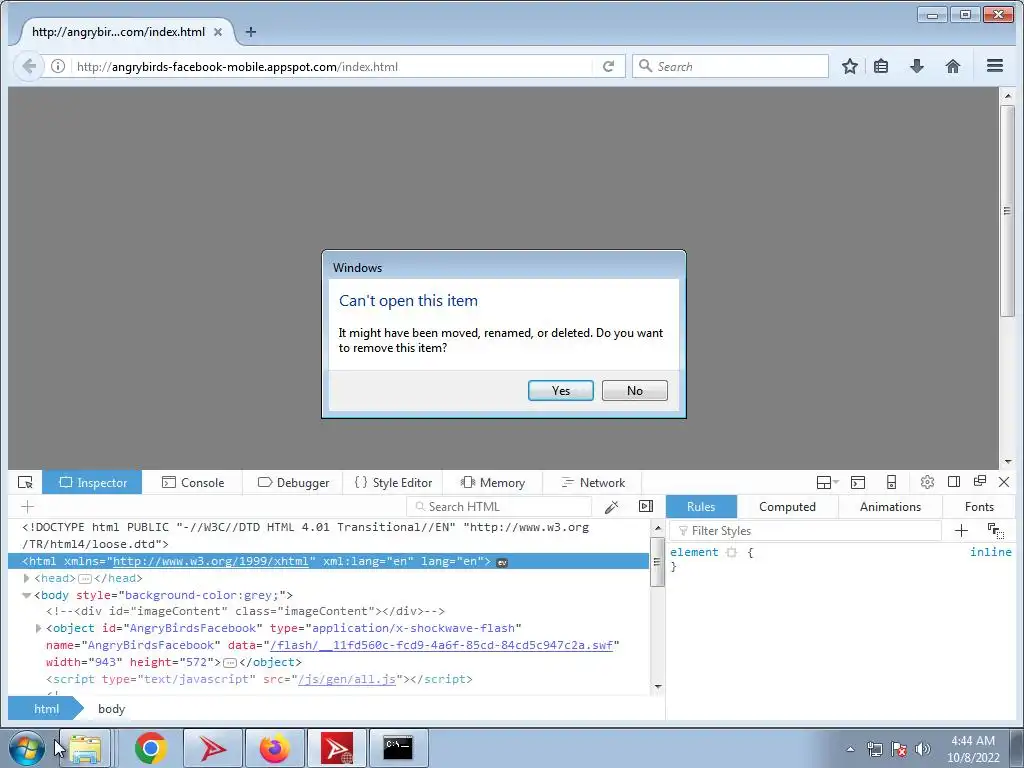The width and height of the screenshot is (1024, 768).
Task: Select the body breadcrumb
Action: click(112, 709)
